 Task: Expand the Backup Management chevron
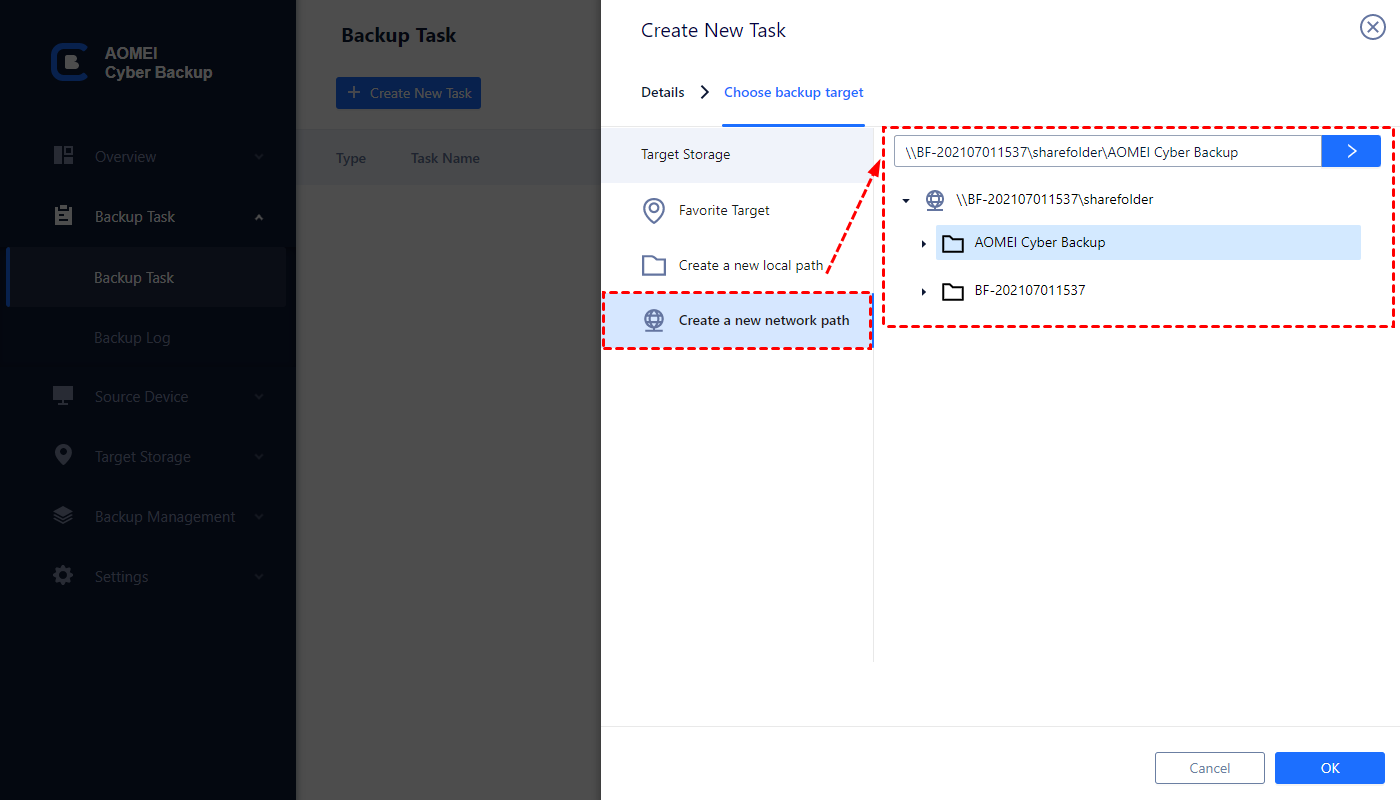pos(259,517)
